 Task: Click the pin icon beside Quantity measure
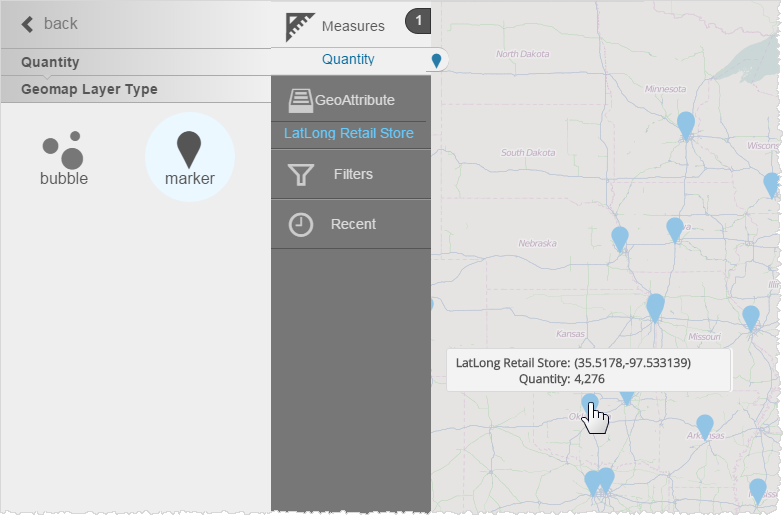[x=436, y=61]
